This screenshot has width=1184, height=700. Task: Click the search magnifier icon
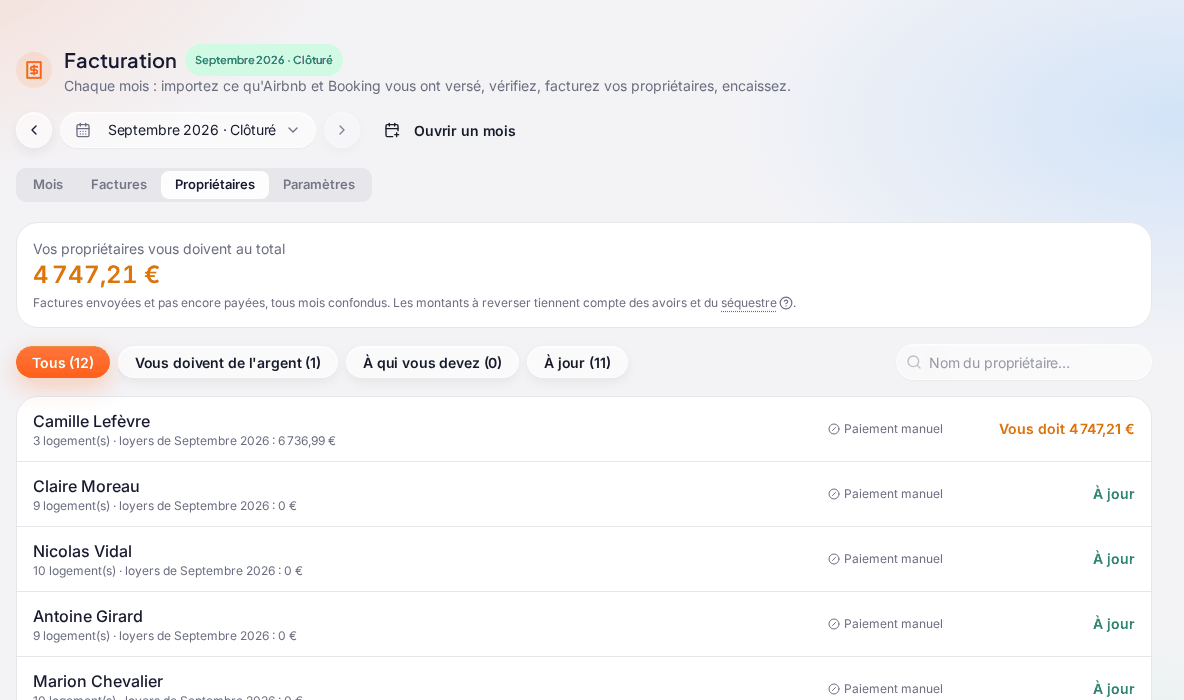(x=914, y=362)
